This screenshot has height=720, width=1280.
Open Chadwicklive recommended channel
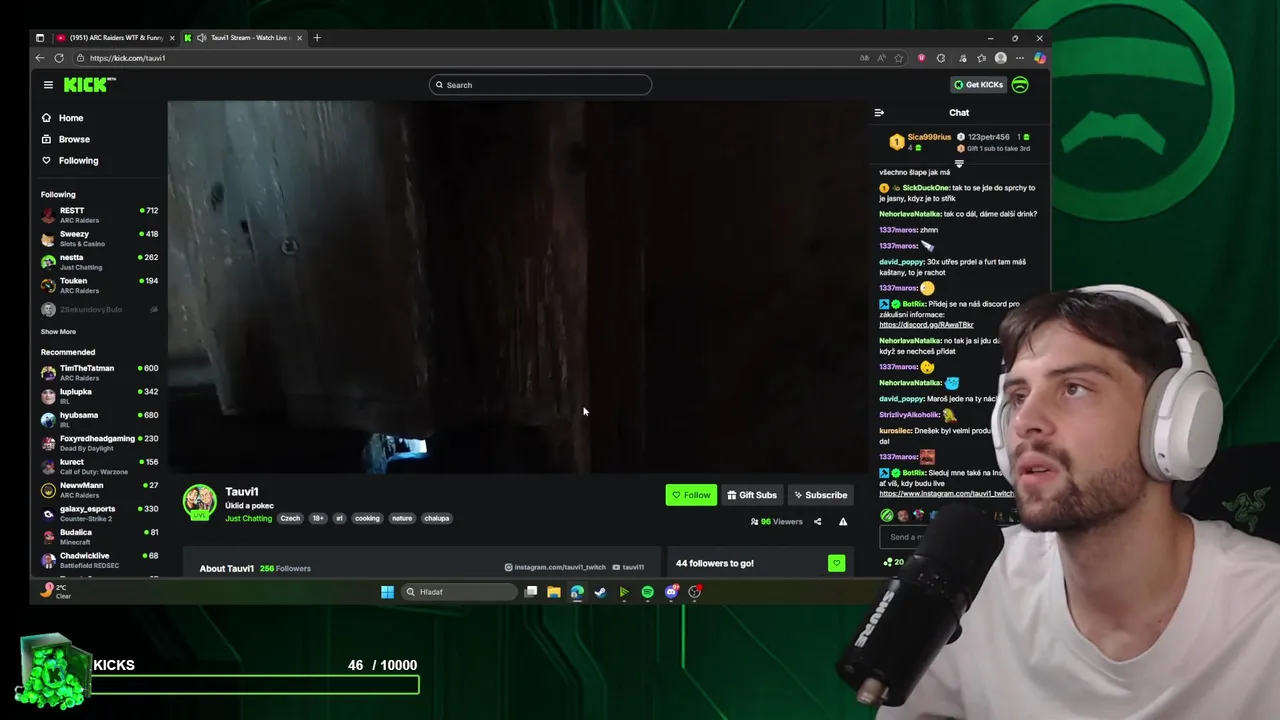[x=99, y=560]
